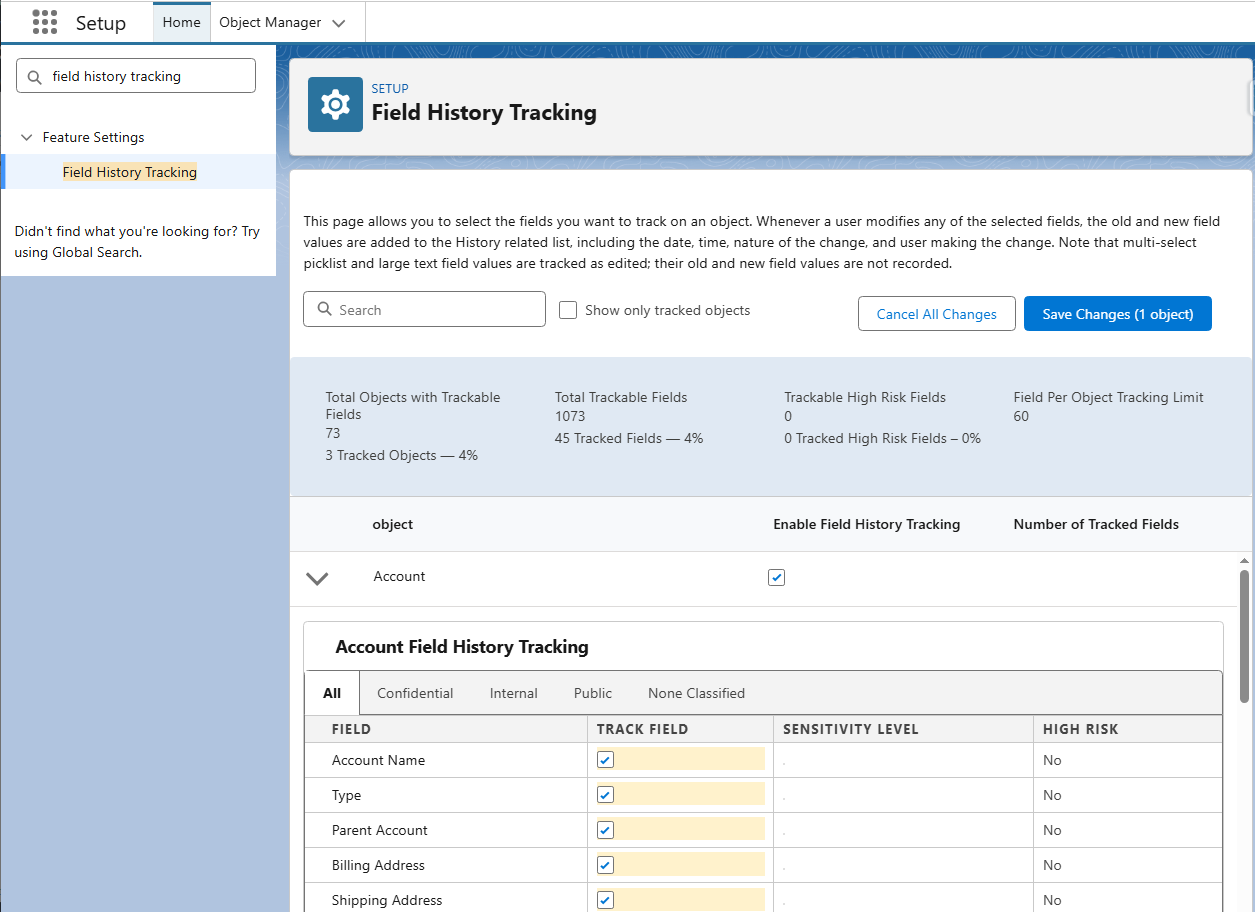The height and width of the screenshot is (912, 1255).
Task: Click the 45 Tracked Fields — 4% text
Action: 629,438
